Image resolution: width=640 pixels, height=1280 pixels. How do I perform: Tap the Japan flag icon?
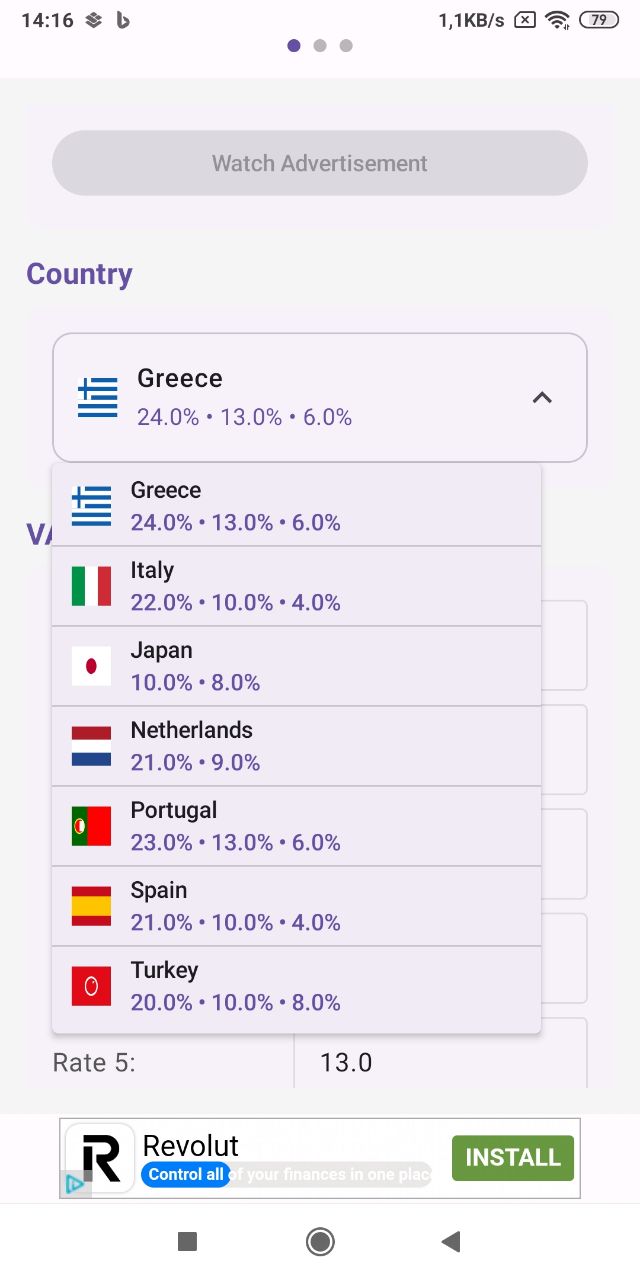tap(91, 666)
